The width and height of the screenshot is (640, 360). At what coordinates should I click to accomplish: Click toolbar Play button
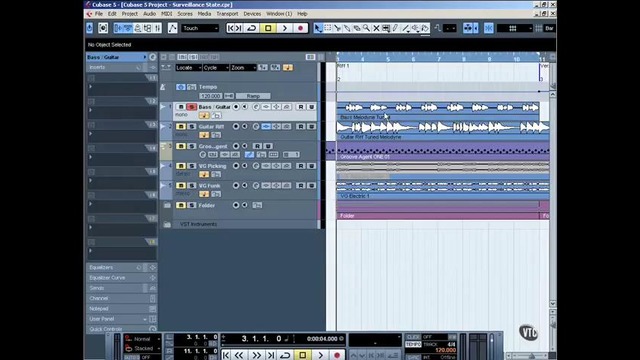point(284,28)
